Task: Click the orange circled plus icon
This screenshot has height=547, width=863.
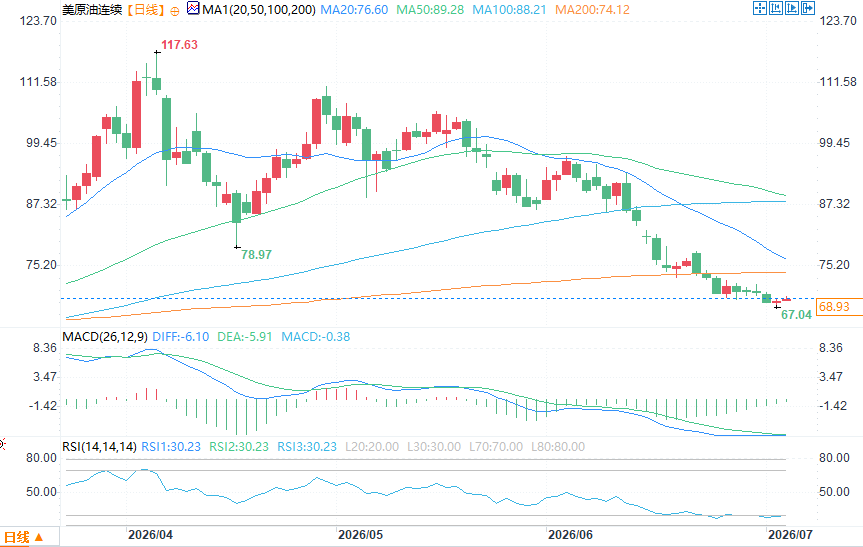Action: tap(174, 11)
